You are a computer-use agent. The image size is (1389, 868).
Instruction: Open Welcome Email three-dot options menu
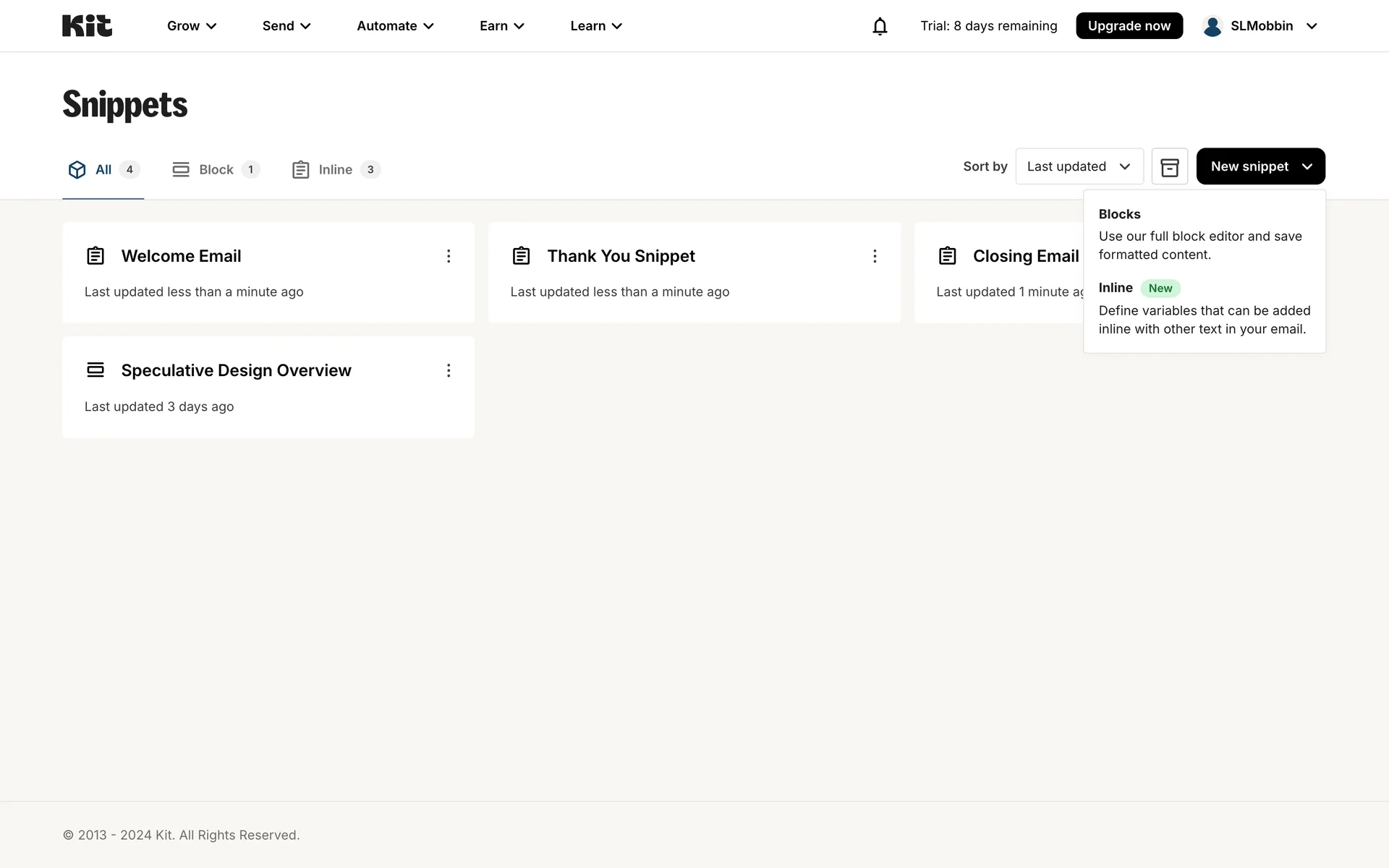pos(449,256)
